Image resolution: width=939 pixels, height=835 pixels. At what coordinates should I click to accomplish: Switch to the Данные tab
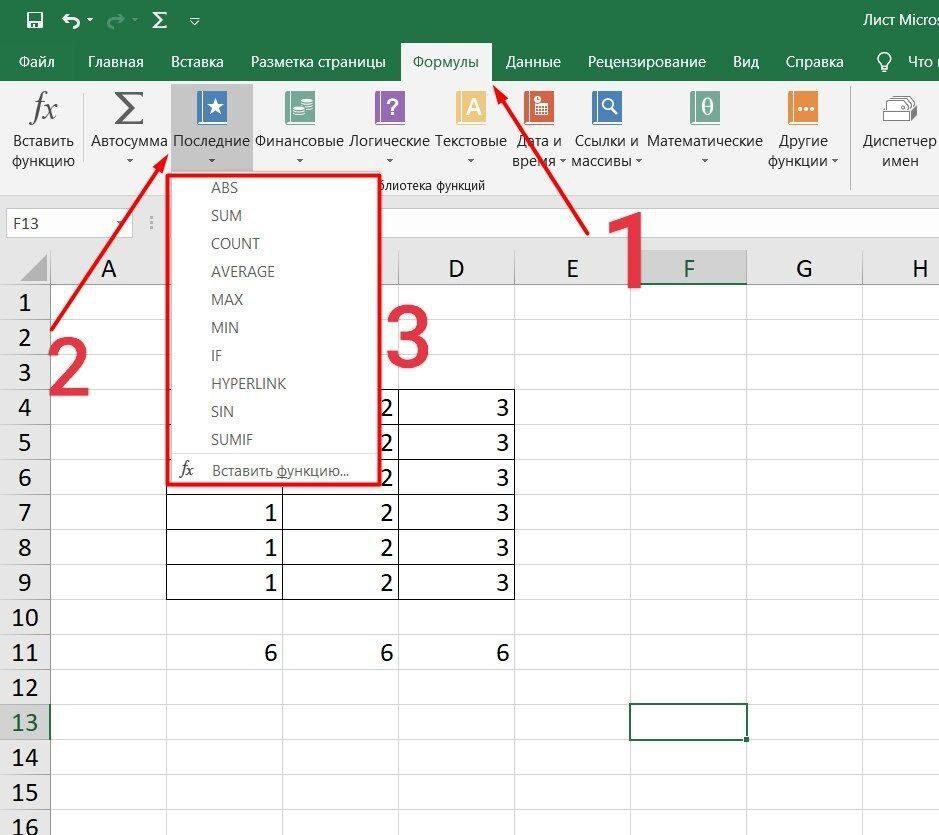click(x=533, y=62)
